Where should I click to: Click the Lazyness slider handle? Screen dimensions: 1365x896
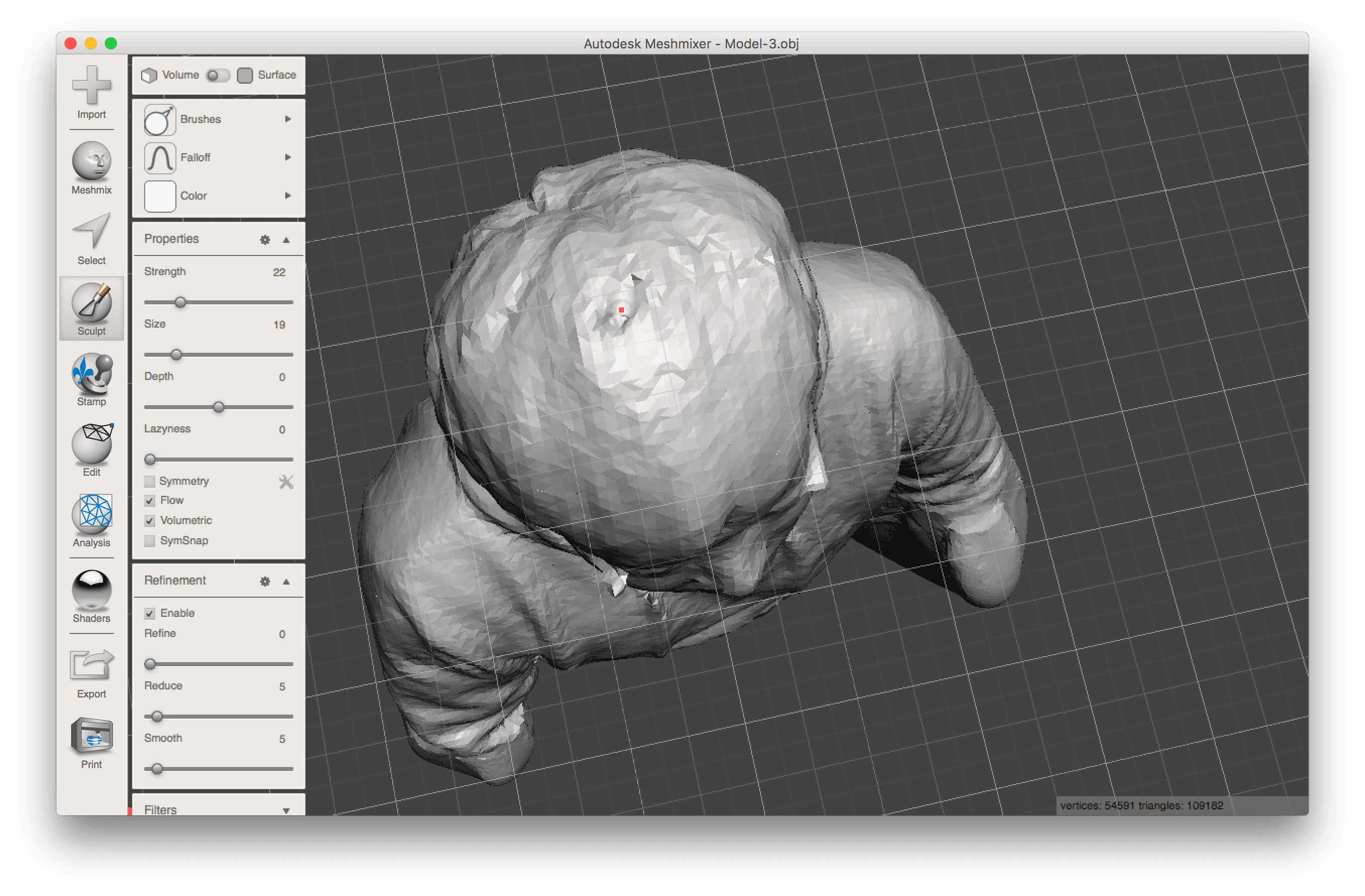coord(150,459)
